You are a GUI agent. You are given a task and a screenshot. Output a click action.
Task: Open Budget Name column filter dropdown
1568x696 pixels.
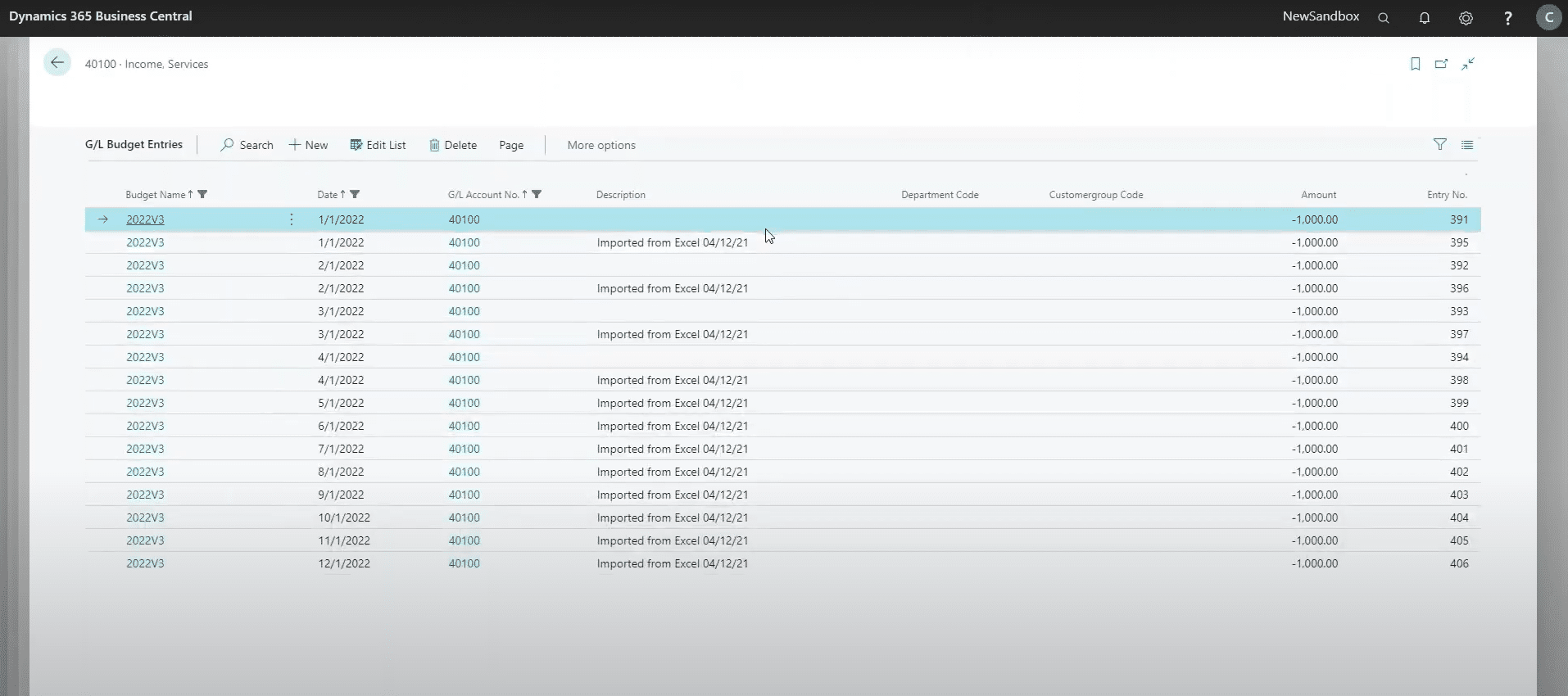pos(202,195)
